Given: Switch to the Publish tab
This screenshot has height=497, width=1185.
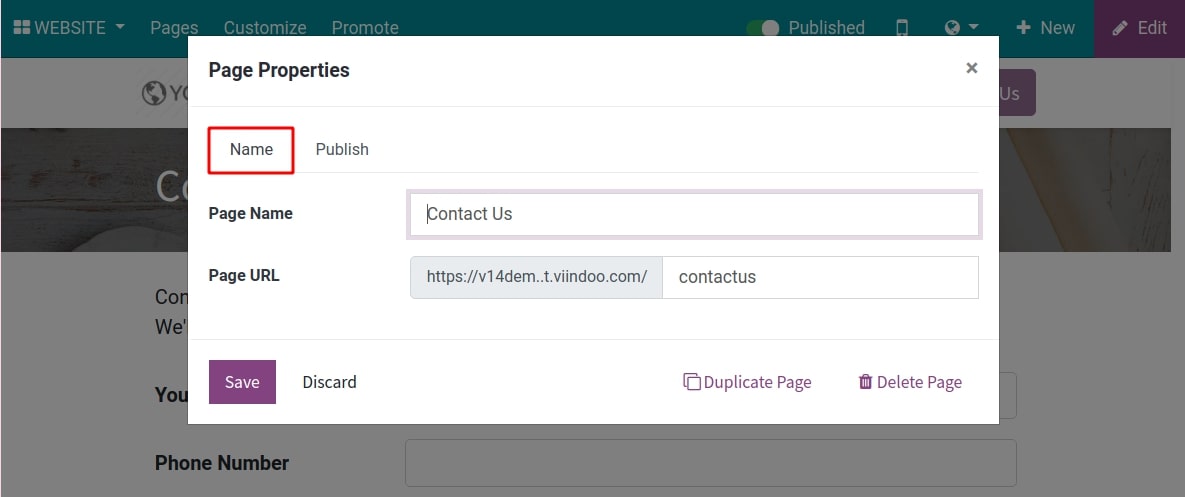Looking at the screenshot, I should point(342,150).
